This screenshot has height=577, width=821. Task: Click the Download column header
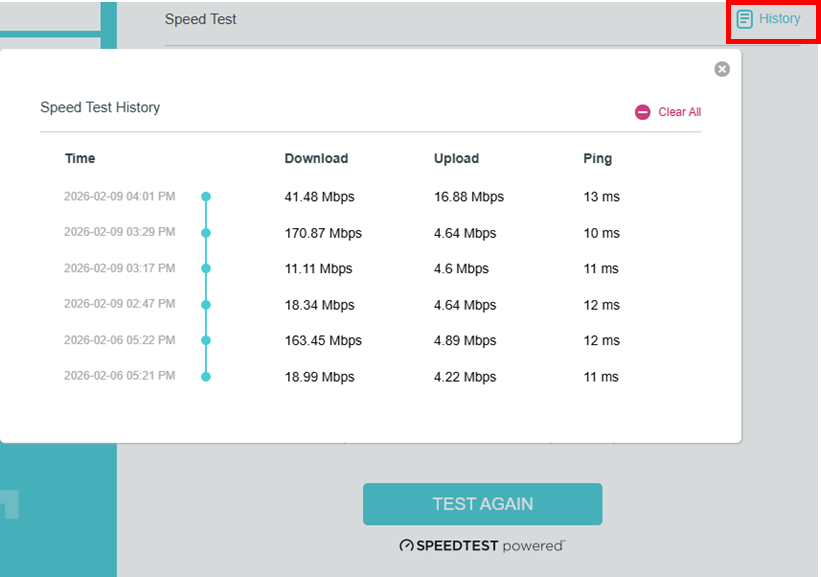point(316,158)
